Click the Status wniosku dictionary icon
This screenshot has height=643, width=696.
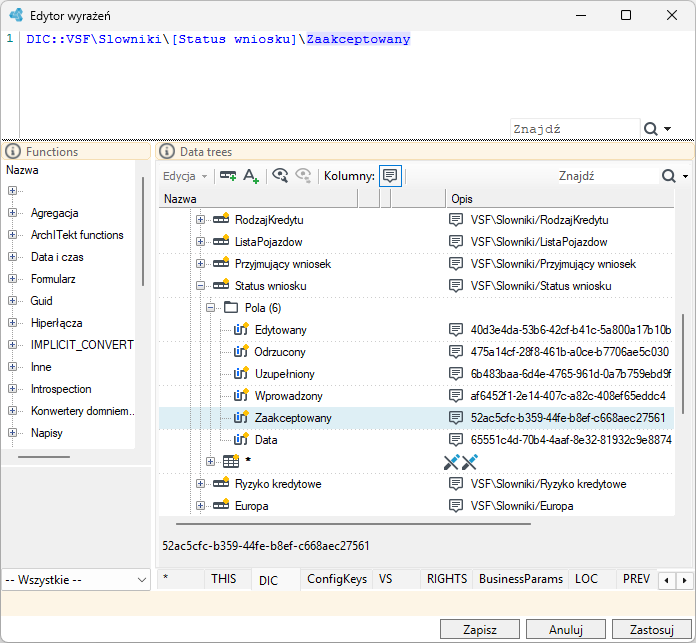[x=221, y=285]
